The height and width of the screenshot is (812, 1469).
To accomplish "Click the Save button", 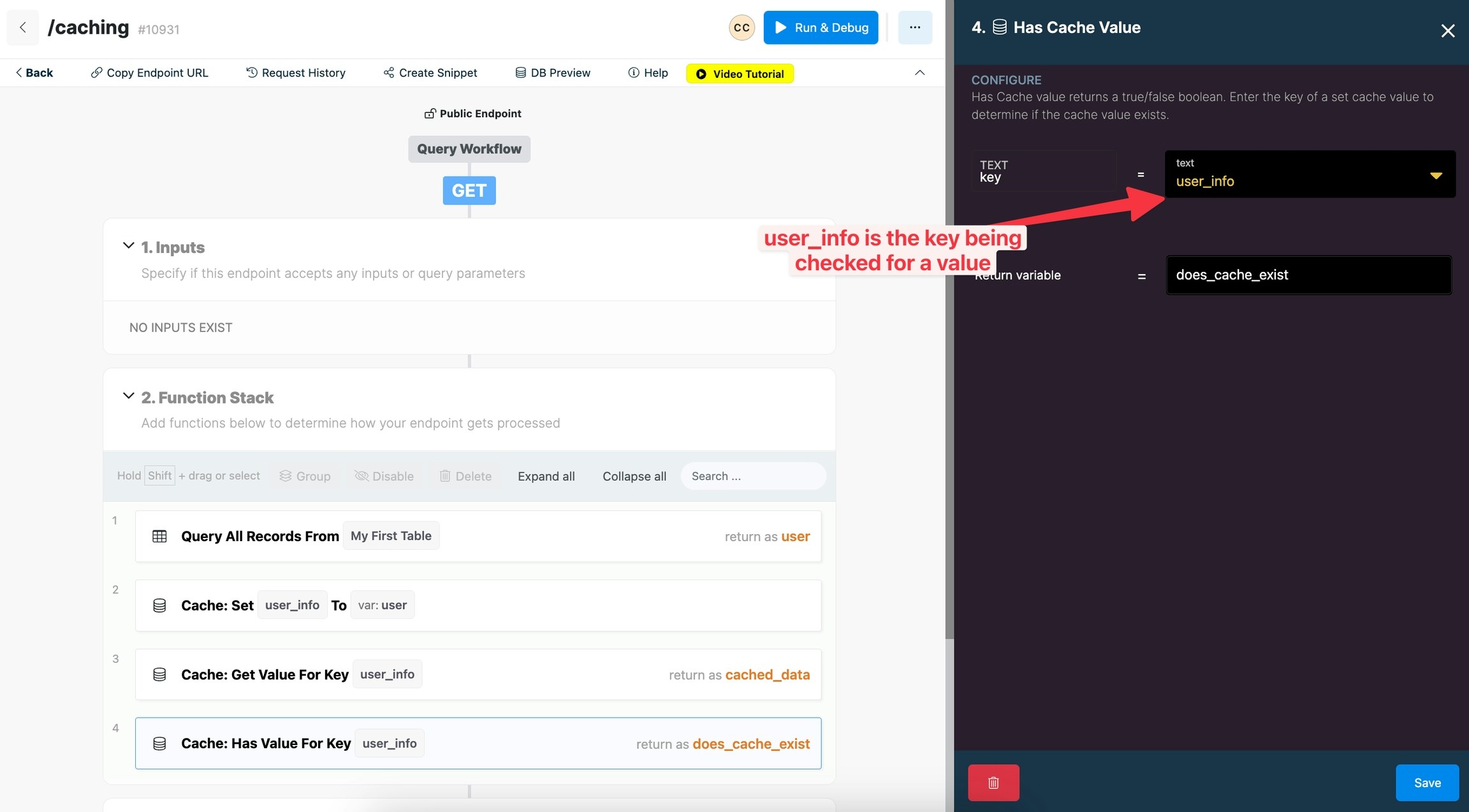I will 1426,782.
